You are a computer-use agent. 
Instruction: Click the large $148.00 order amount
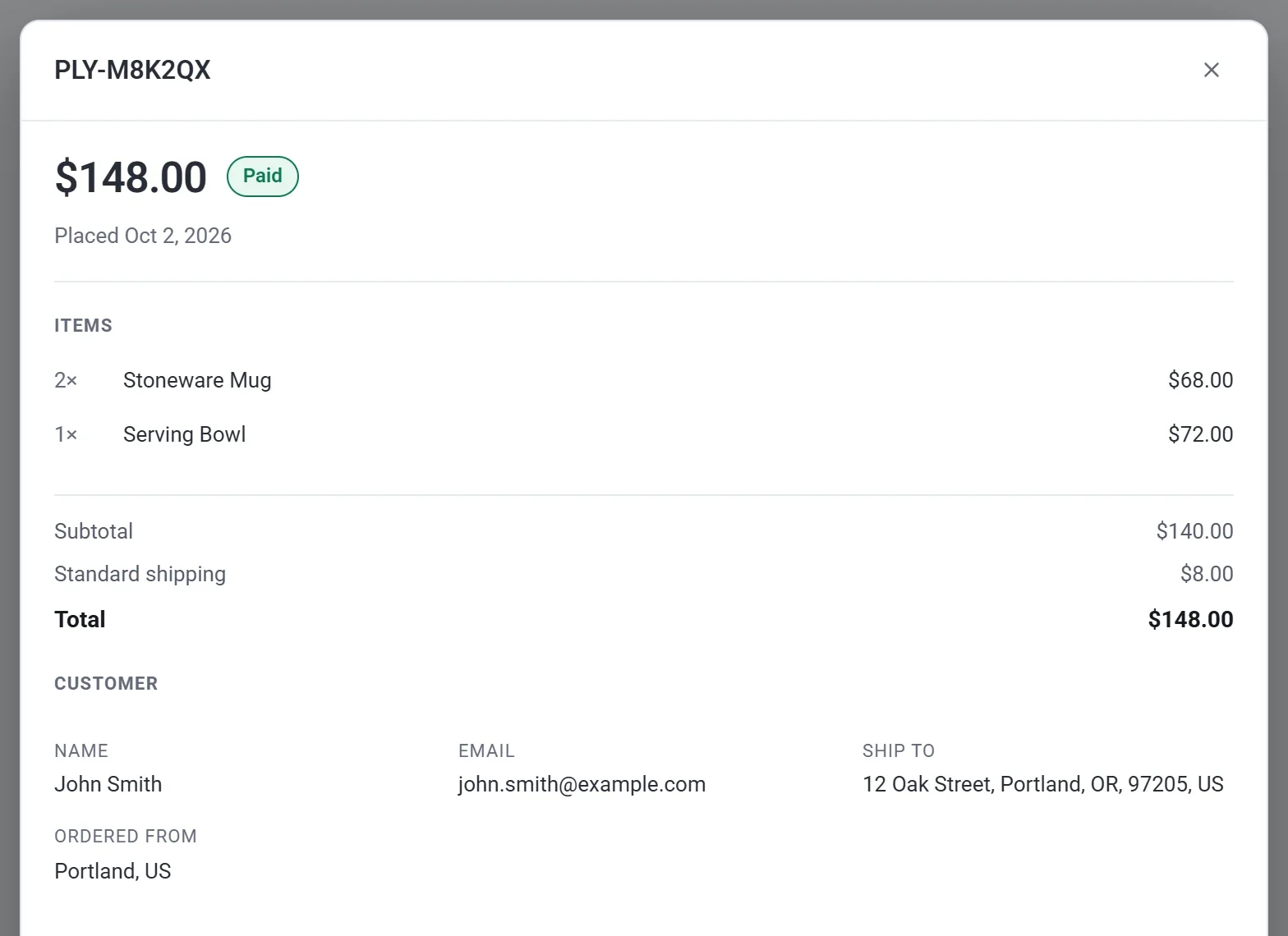click(x=131, y=177)
